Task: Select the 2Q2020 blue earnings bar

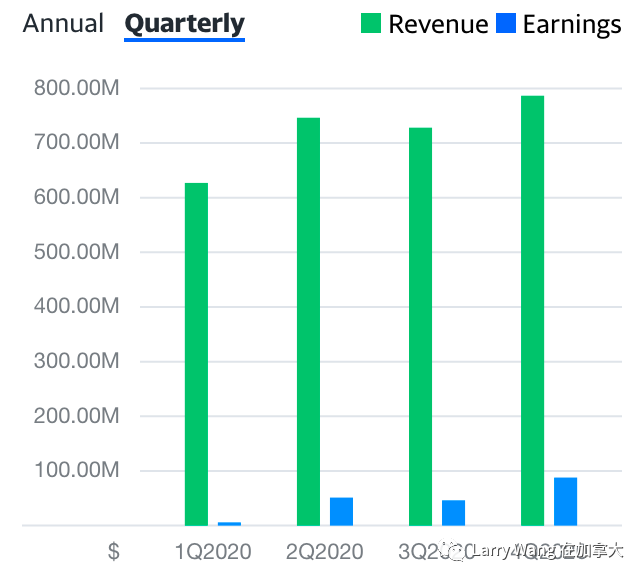Action: 341,511
